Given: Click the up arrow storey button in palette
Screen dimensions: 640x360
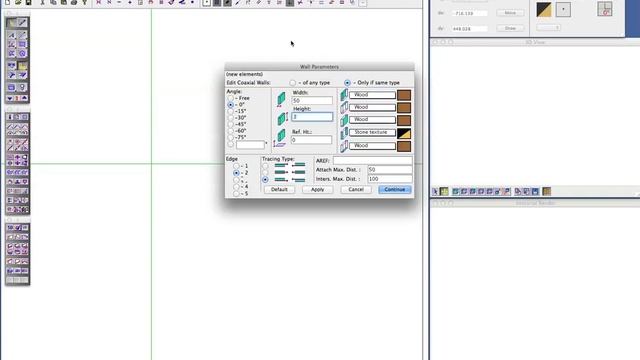Looking at the screenshot, I should (x=24, y=98).
